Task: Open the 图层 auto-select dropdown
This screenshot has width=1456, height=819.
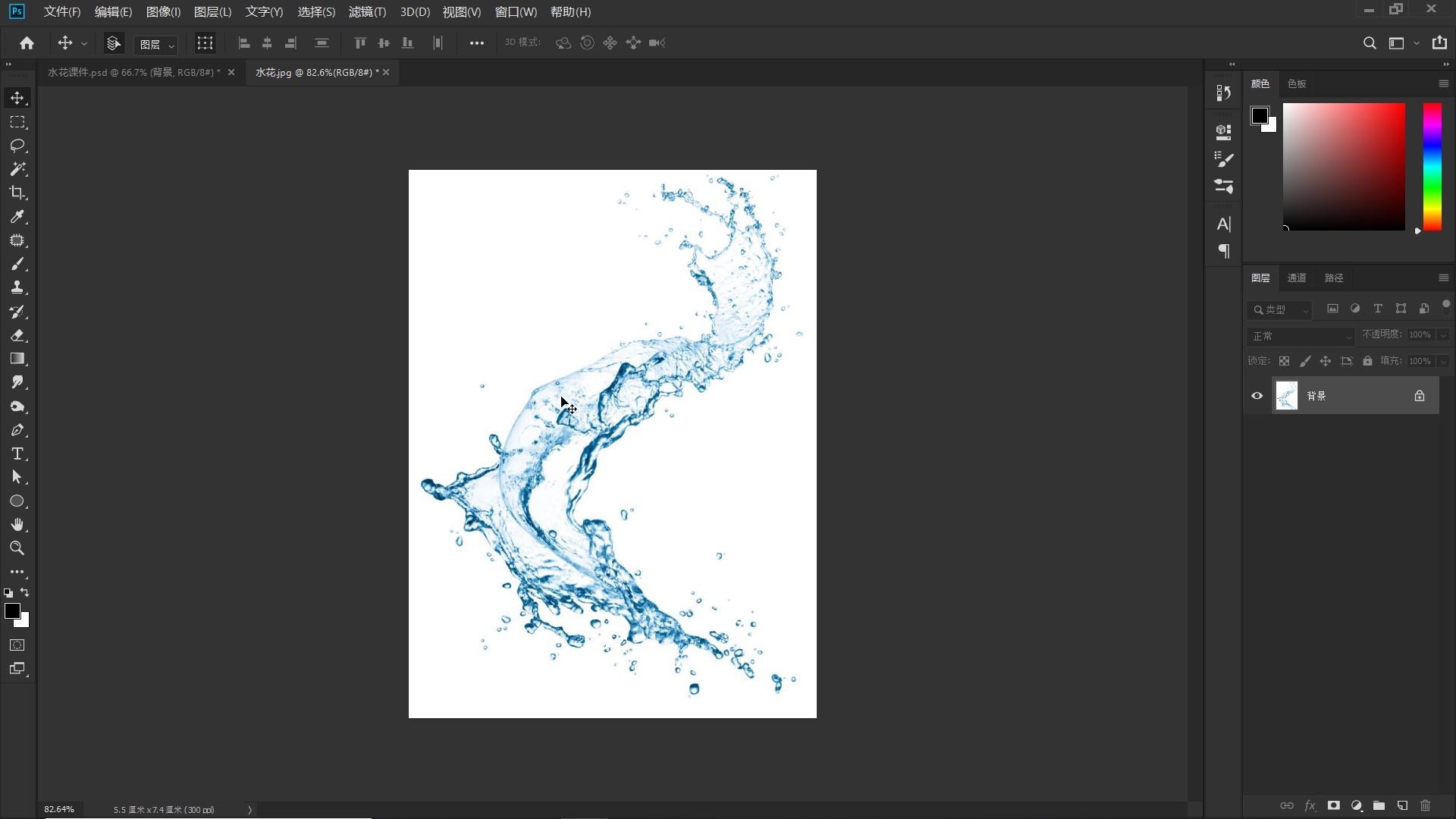Action: pos(155,45)
